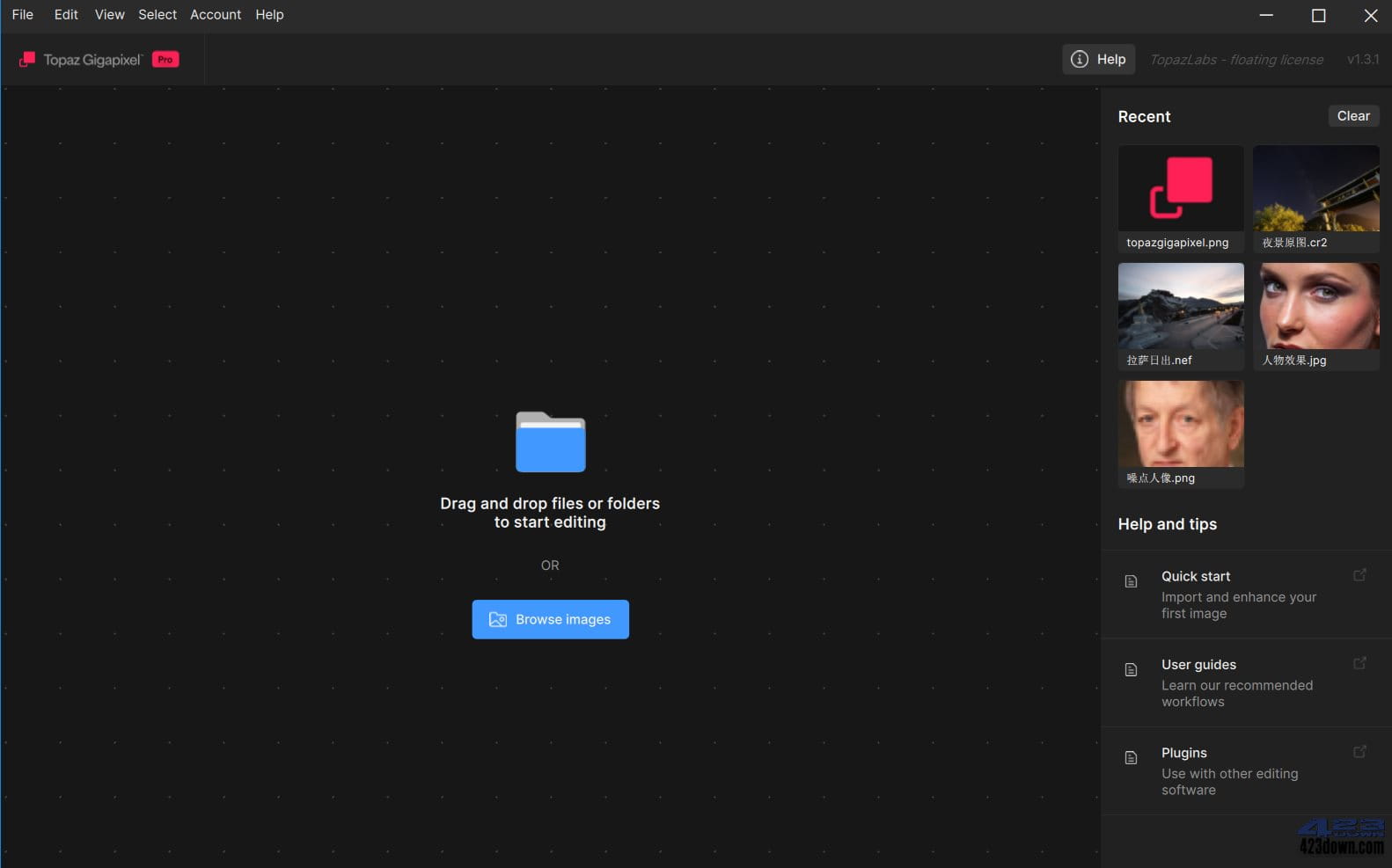The width and height of the screenshot is (1392, 868).
Task: Click external link icon beside Quick start
Action: coord(1359,575)
